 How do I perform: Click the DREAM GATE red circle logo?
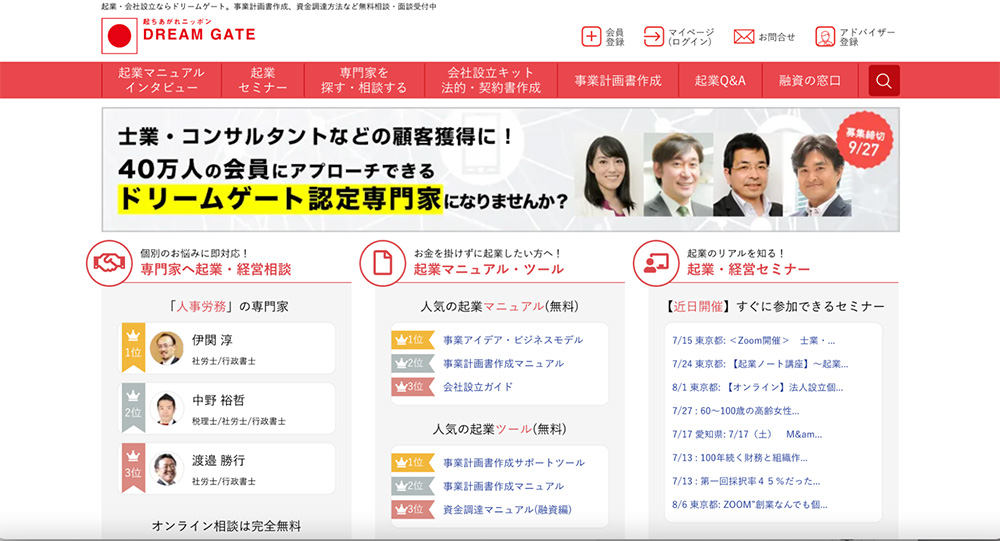[119, 36]
